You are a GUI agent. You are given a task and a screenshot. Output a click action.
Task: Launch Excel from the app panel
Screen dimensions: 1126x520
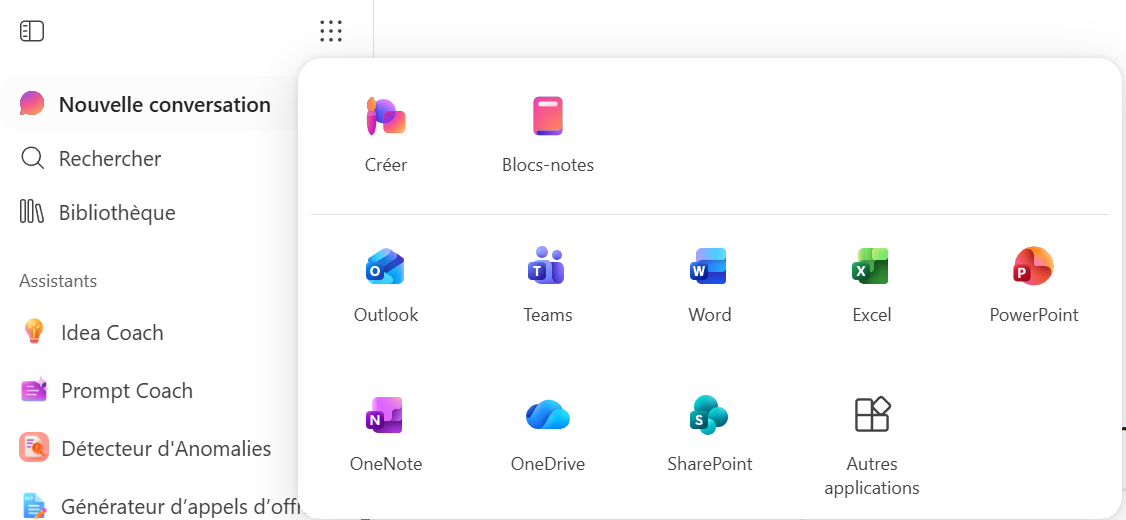click(871, 266)
